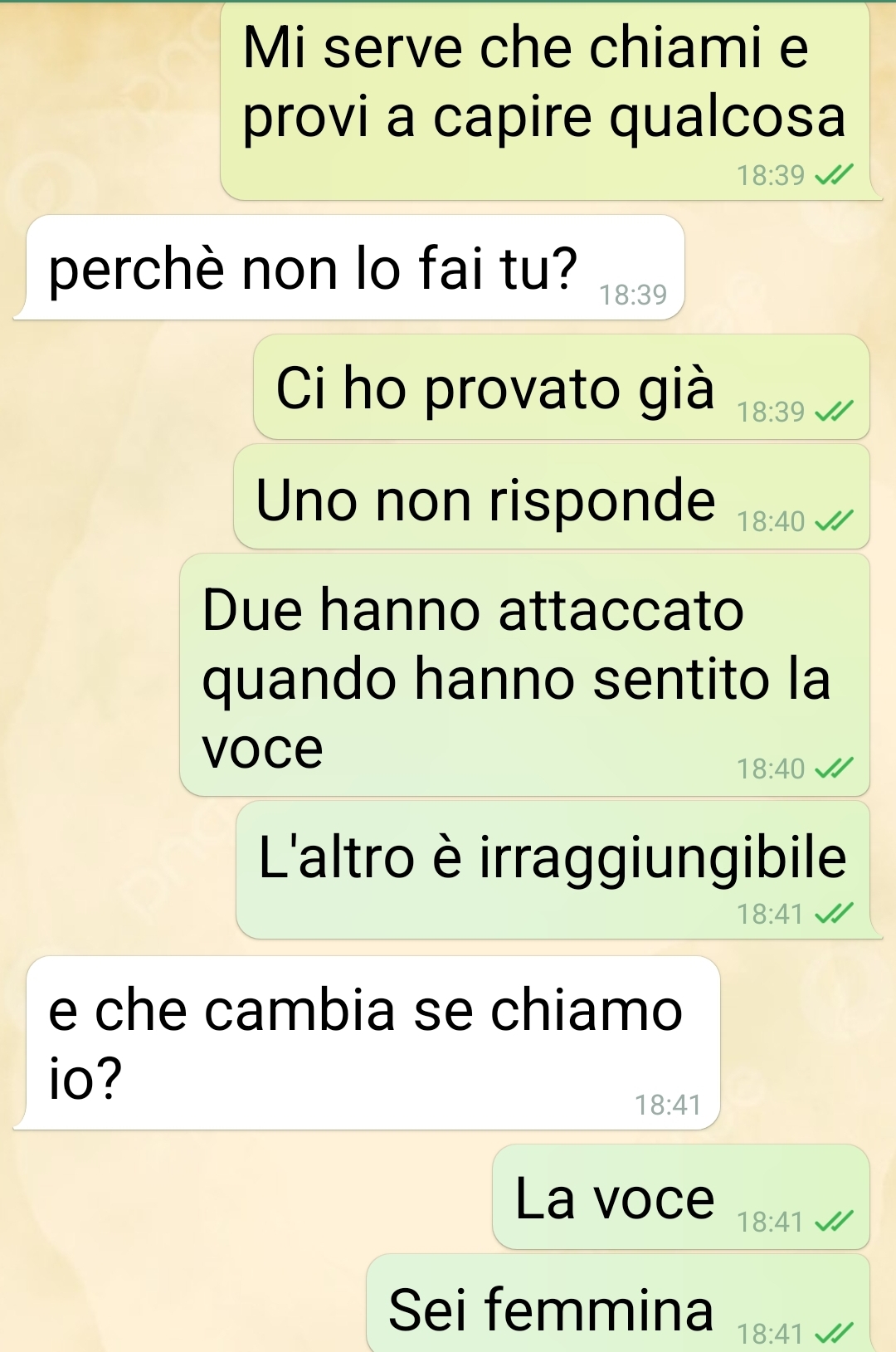
Task: Tap 18:40 timestamp on 'Uno non risponde'
Action: (x=771, y=521)
